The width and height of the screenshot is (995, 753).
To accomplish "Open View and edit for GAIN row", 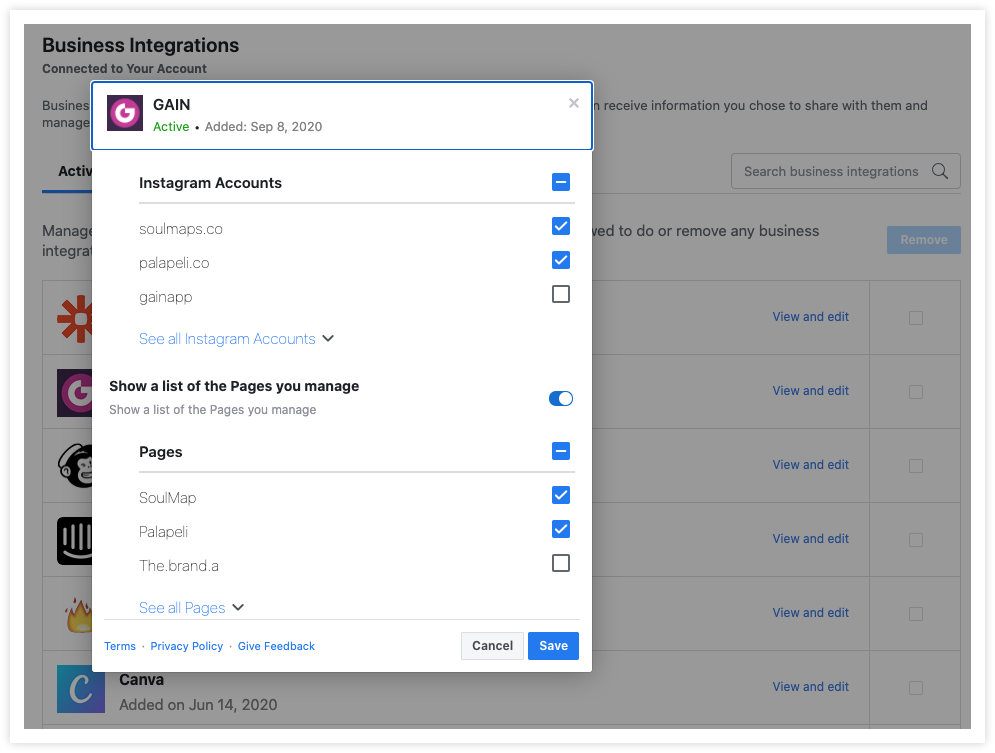I will click(x=810, y=391).
